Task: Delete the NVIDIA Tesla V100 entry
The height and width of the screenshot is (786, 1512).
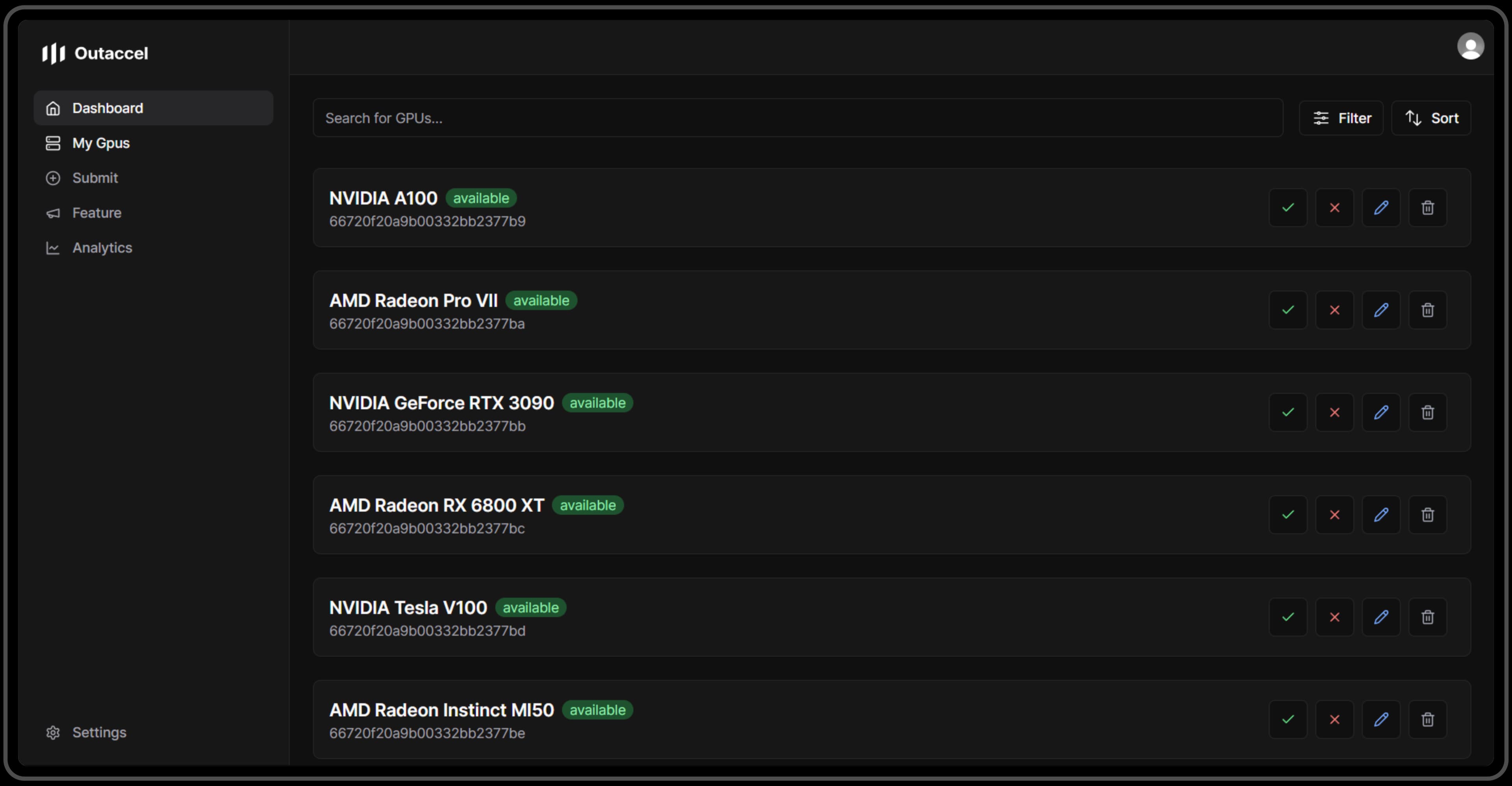Action: tap(1427, 617)
